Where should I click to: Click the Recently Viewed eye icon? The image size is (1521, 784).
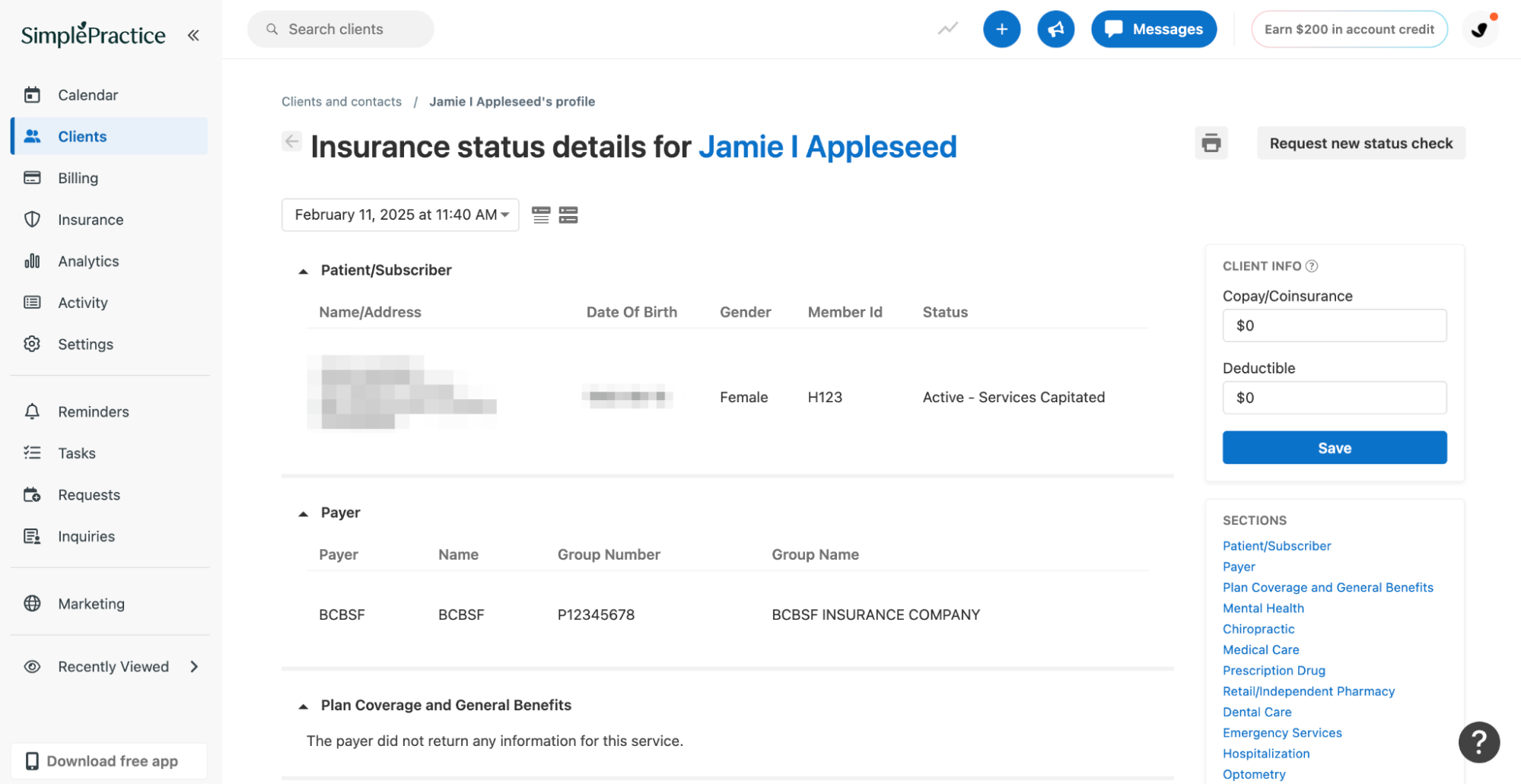(x=32, y=667)
